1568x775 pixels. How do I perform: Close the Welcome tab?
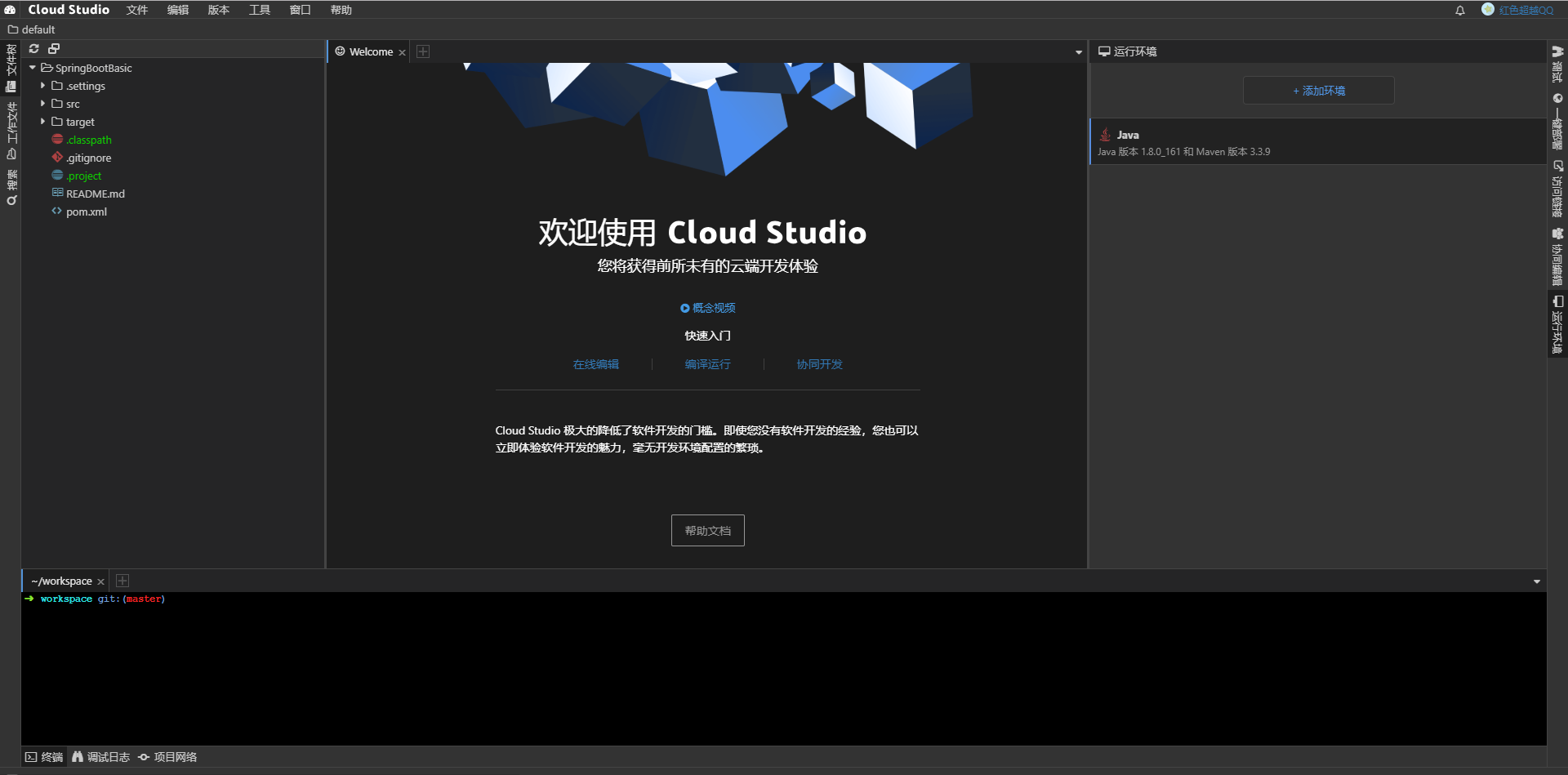point(402,52)
